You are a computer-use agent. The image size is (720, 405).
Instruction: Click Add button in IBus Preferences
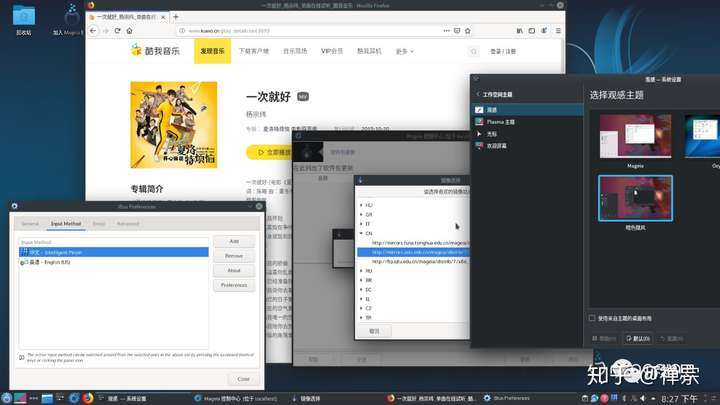point(234,241)
